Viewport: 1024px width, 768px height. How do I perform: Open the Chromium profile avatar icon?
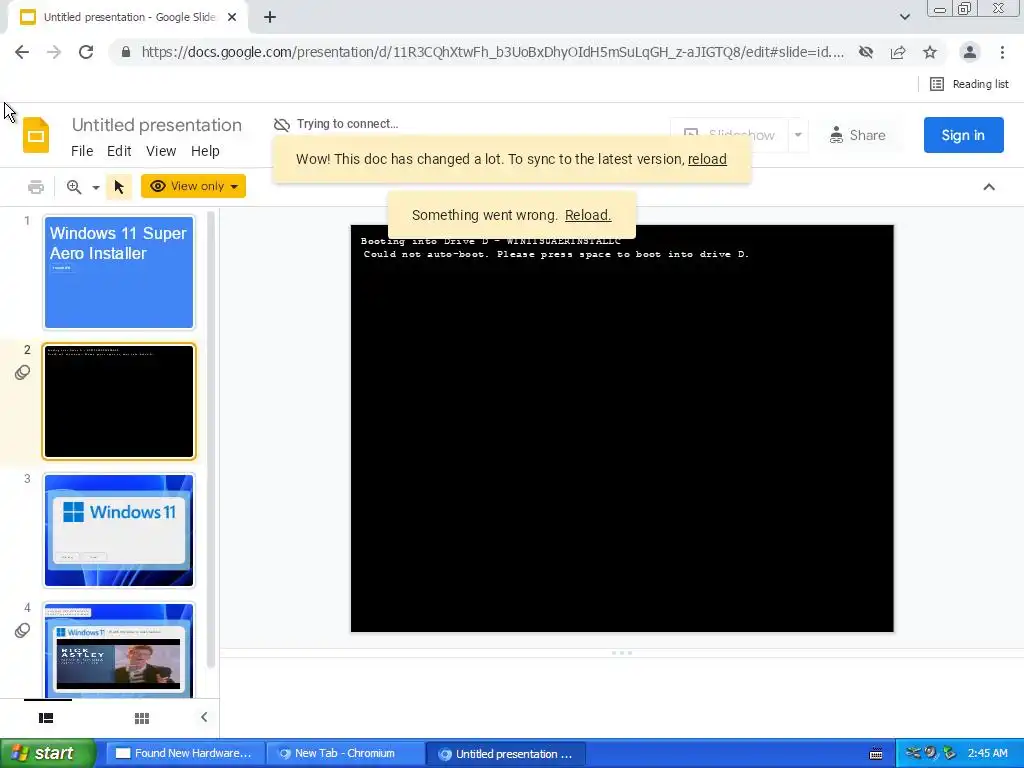tap(970, 52)
